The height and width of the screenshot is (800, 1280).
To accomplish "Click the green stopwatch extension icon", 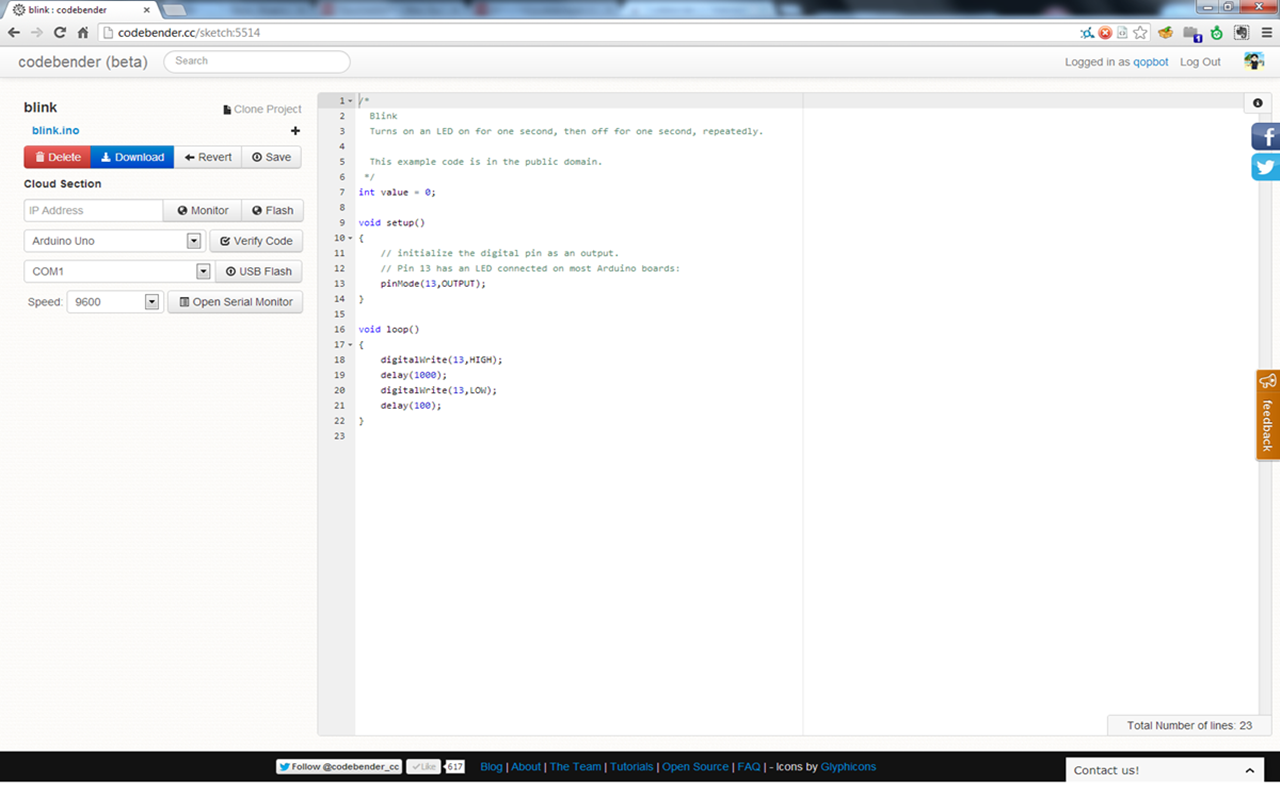I will (1216, 33).
